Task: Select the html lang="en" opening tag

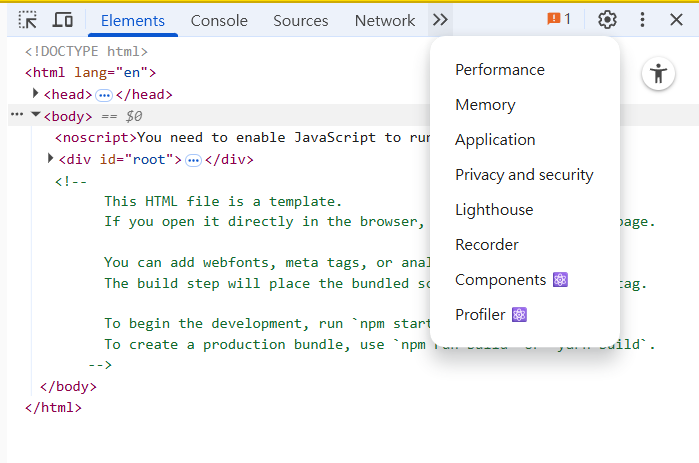Action: 90,73
